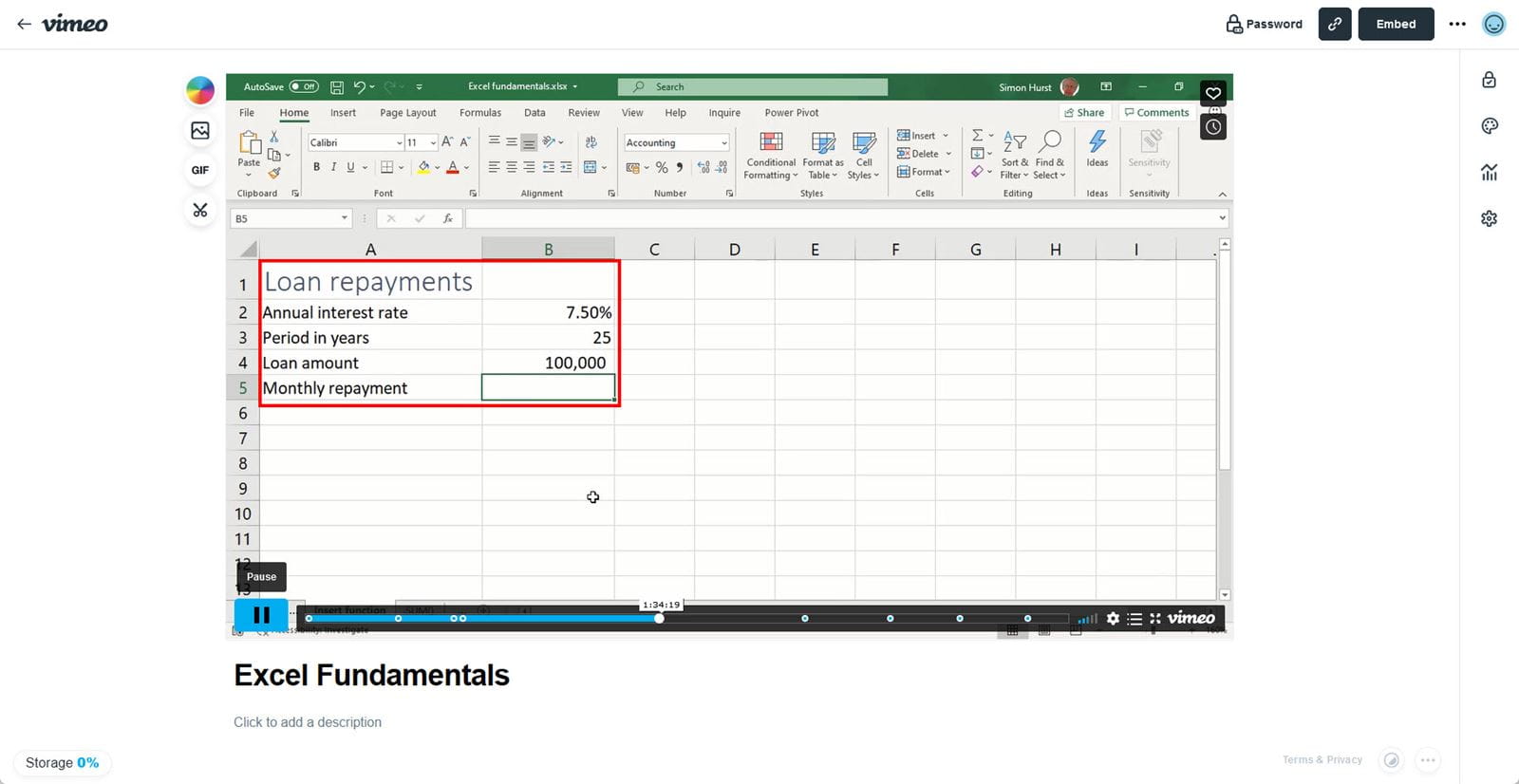Image resolution: width=1519 pixels, height=784 pixels.
Task: Add to Watch Later using the clock icon
Action: coord(1213,126)
